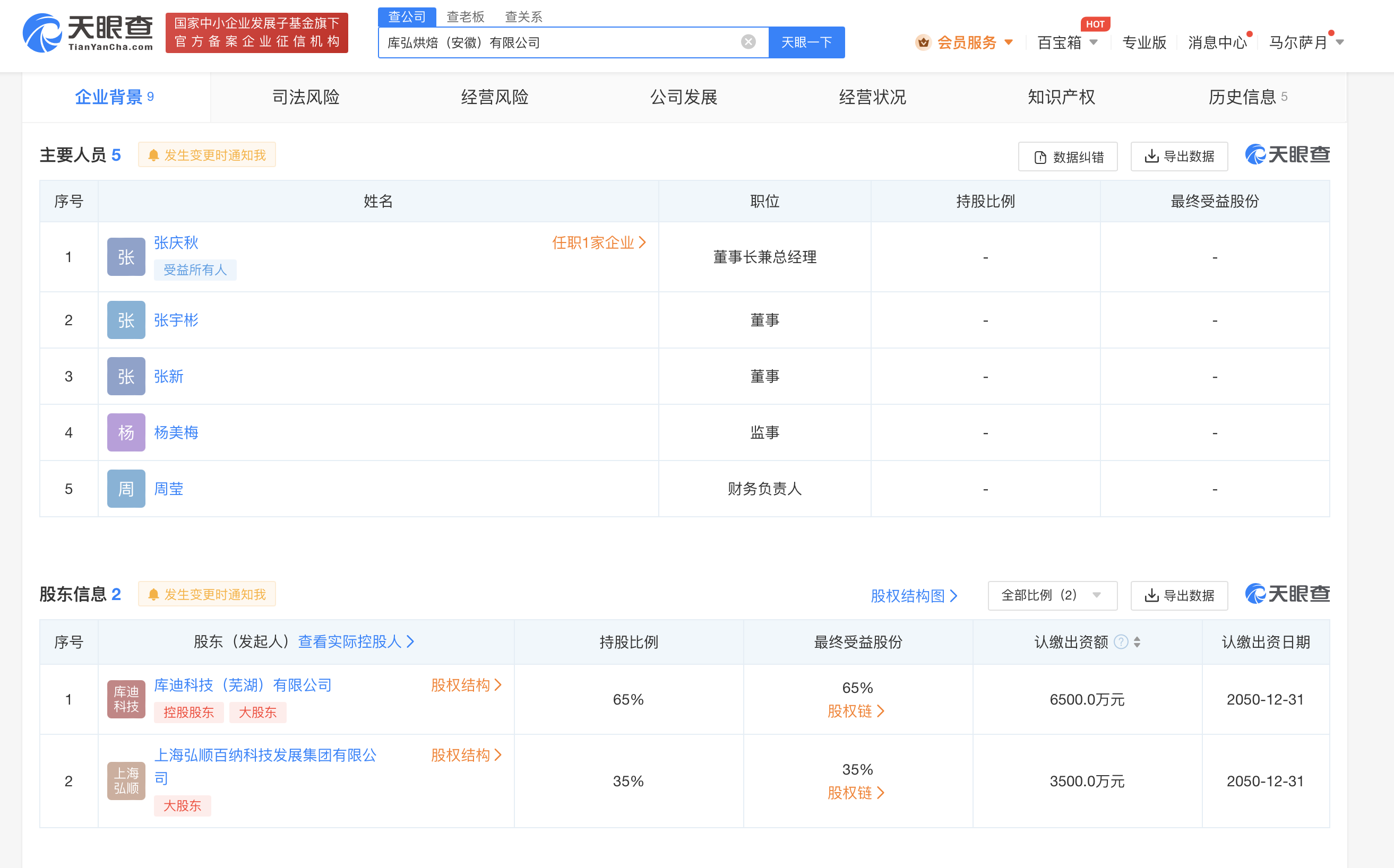
Task: Click the 受益所有人 tag
Action: [195, 270]
